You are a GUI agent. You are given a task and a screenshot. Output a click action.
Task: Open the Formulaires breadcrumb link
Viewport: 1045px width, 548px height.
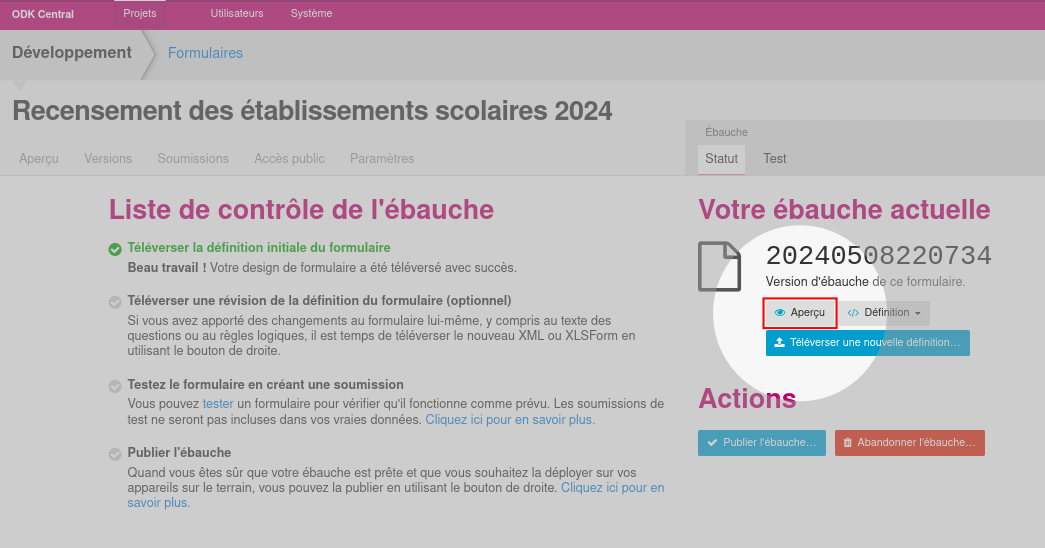pyautogui.click(x=205, y=53)
